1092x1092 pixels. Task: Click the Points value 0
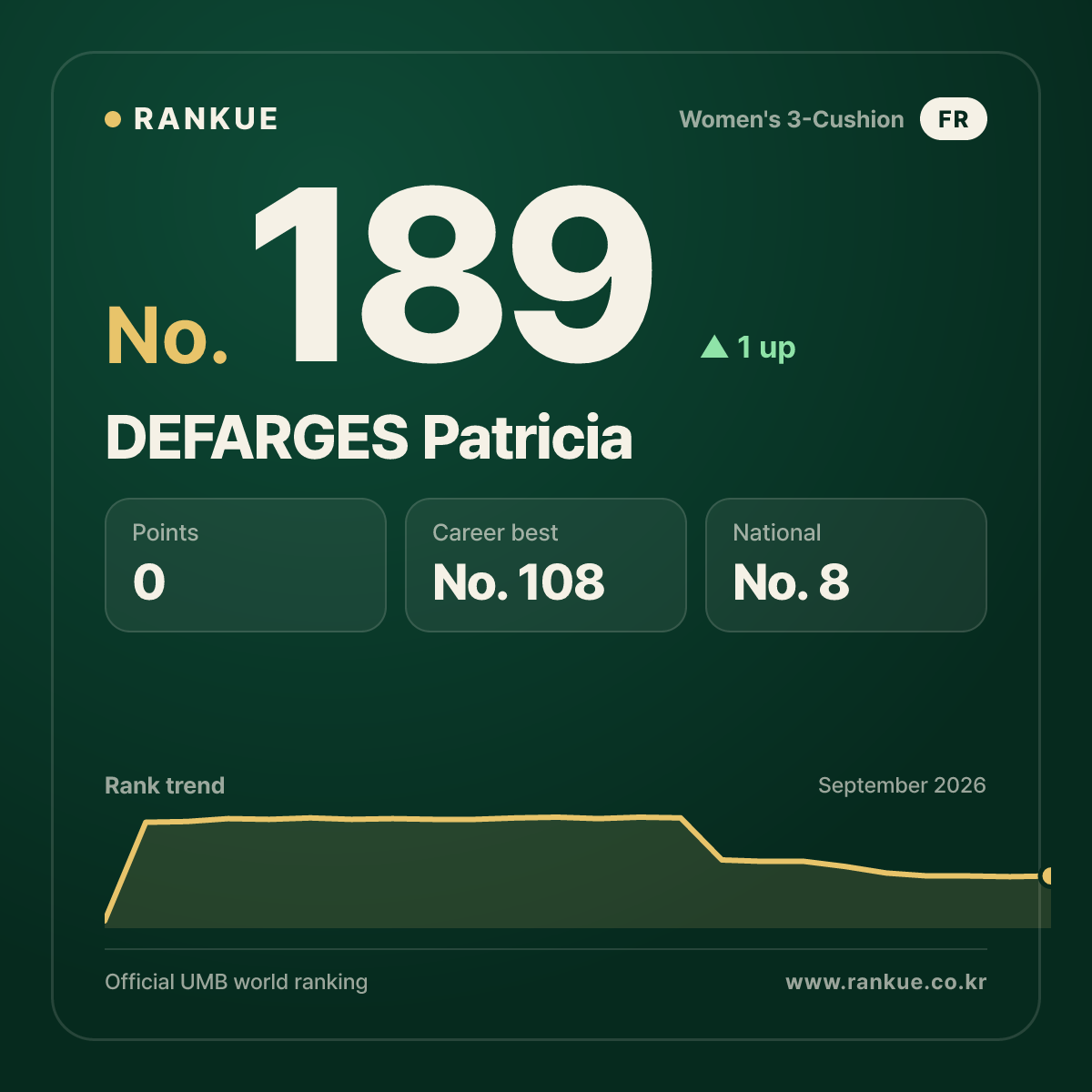tap(149, 582)
